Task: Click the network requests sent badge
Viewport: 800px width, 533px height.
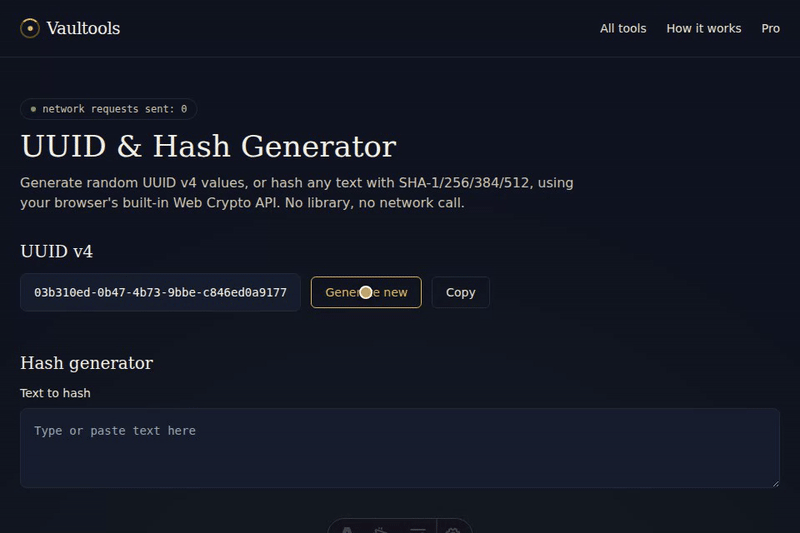Action: [x=109, y=109]
